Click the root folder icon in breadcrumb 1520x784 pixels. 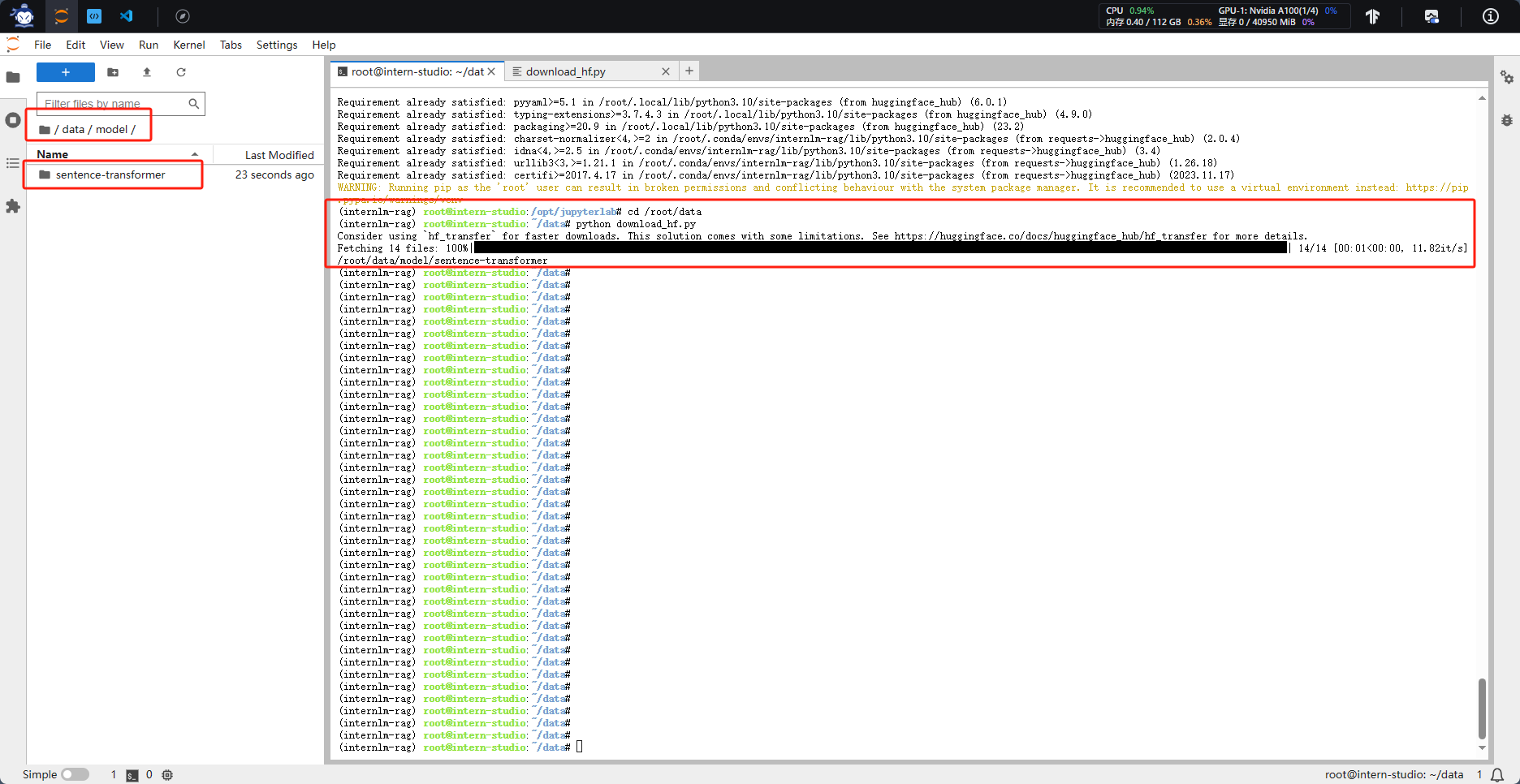45,129
